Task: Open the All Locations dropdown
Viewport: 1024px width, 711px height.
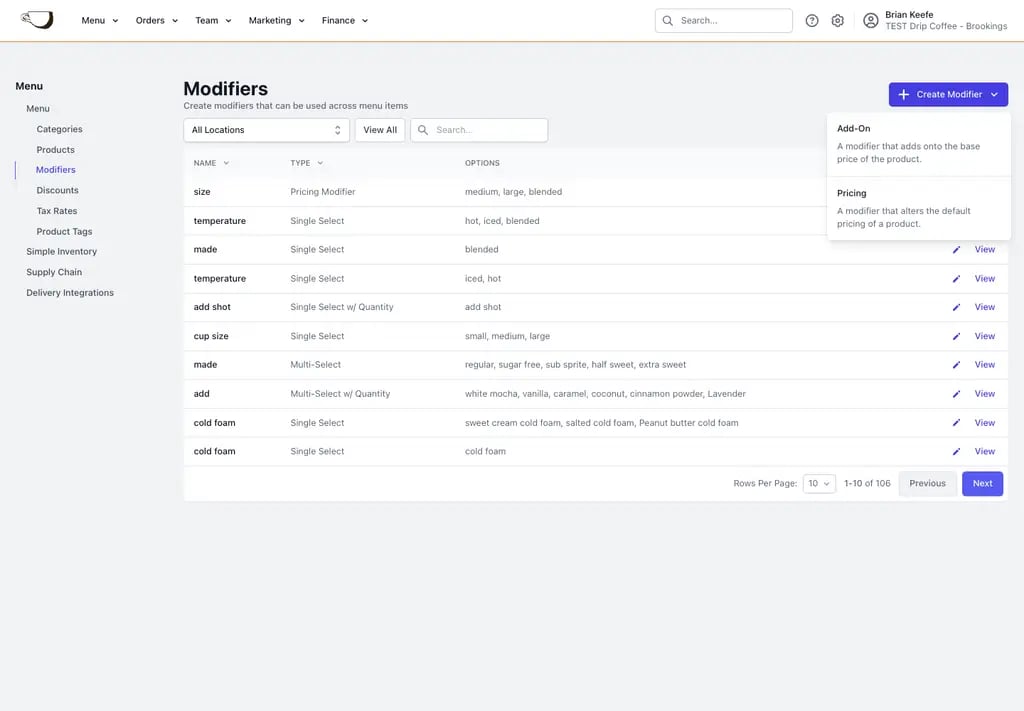Action: coord(266,130)
